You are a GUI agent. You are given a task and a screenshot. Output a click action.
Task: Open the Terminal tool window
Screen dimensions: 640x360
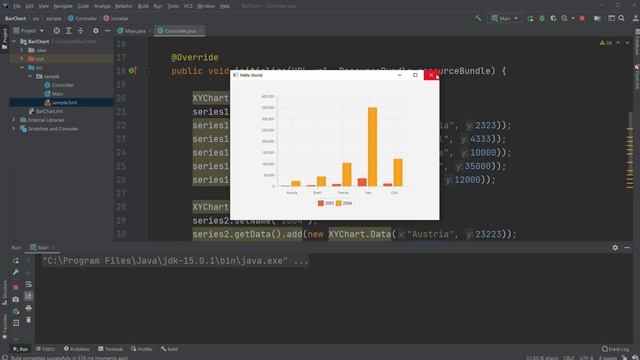point(110,349)
